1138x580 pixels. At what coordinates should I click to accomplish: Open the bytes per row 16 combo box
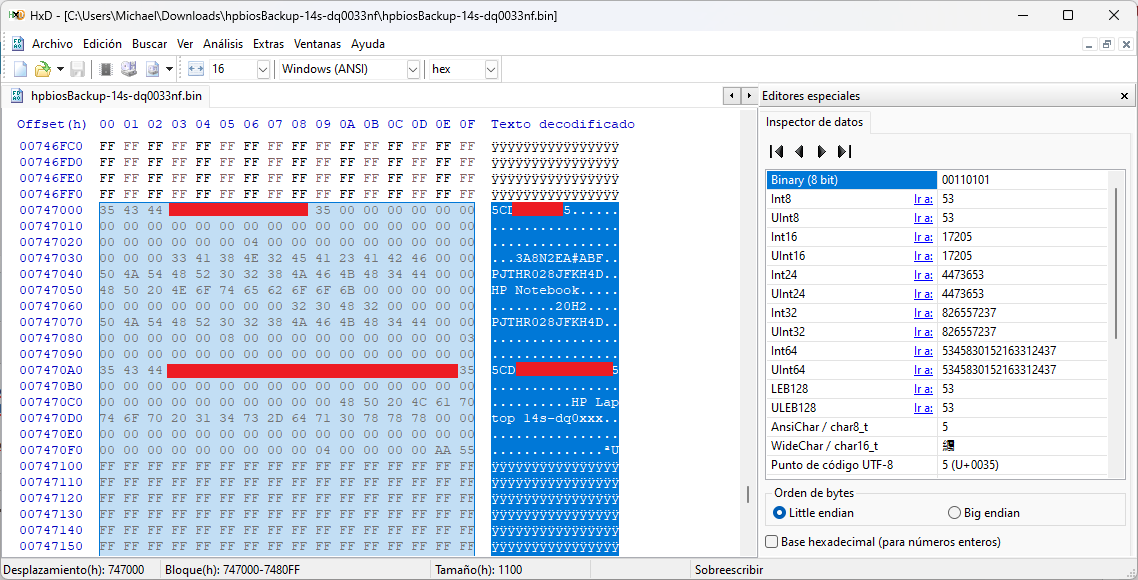click(240, 69)
